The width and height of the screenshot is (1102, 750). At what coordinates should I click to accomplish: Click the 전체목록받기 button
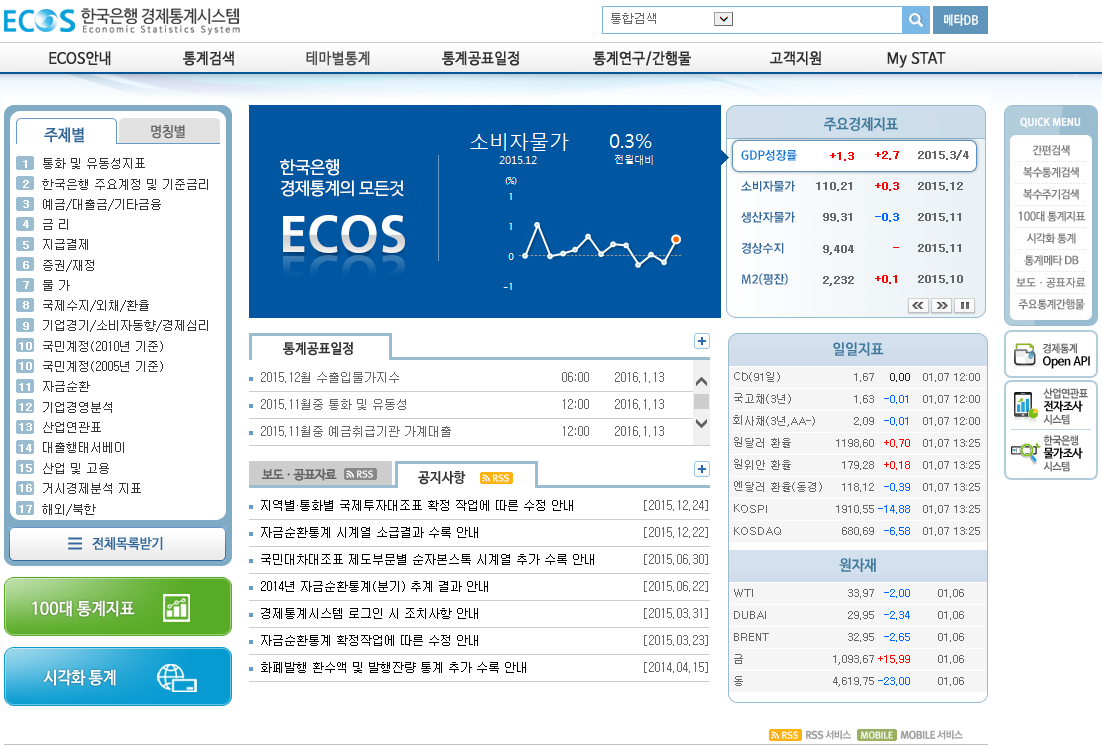tap(117, 544)
